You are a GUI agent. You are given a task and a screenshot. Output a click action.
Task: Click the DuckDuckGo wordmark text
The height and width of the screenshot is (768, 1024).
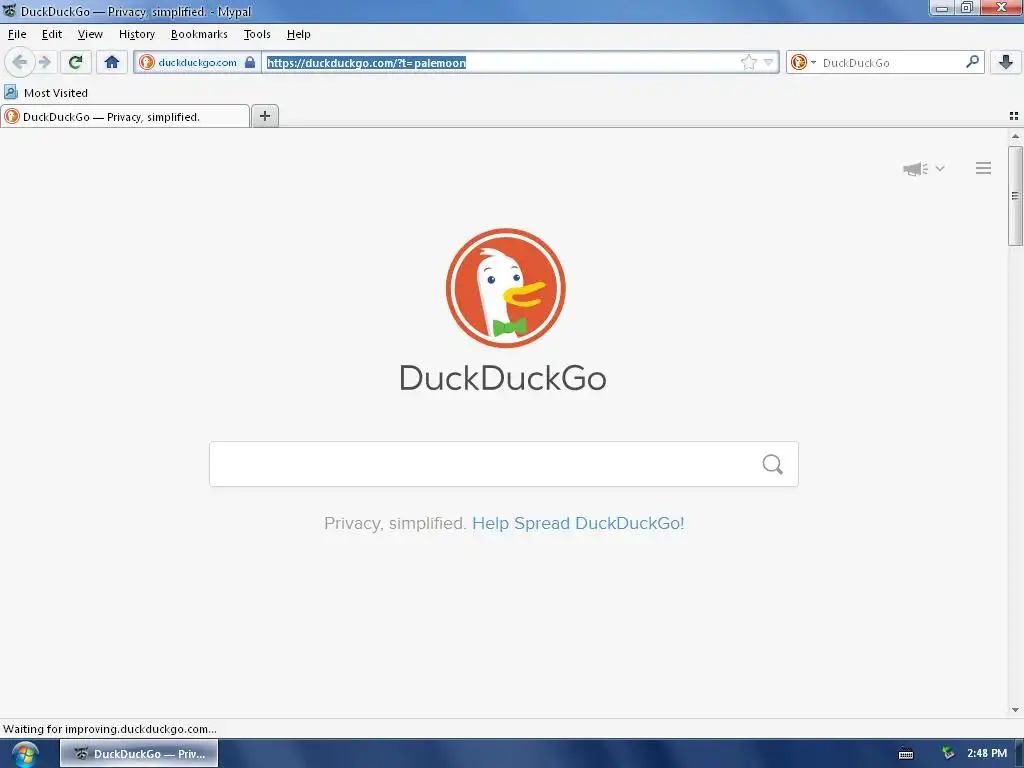click(x=503, y=378)
